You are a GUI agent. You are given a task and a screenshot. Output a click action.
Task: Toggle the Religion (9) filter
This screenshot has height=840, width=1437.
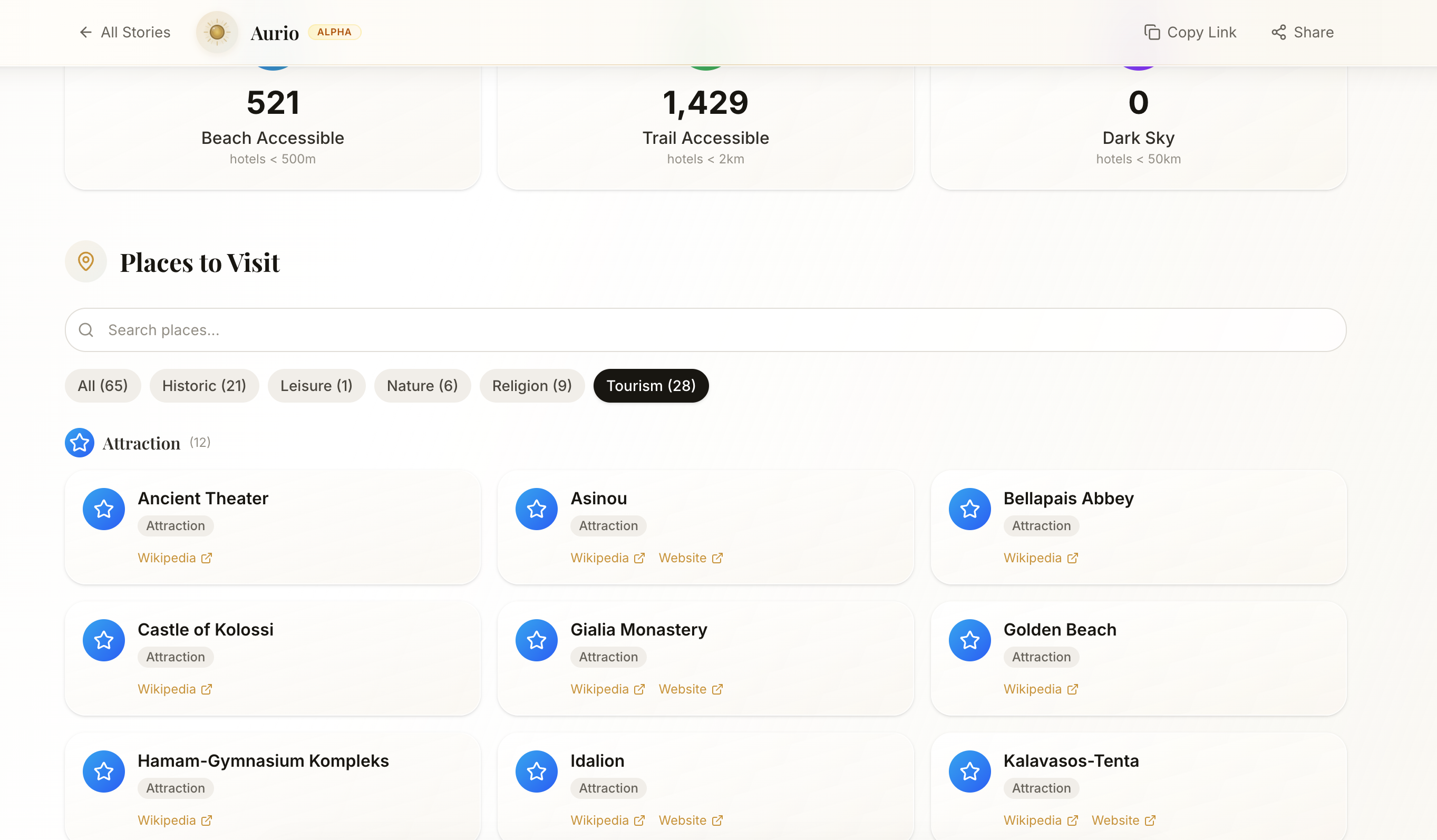[531, 386]
